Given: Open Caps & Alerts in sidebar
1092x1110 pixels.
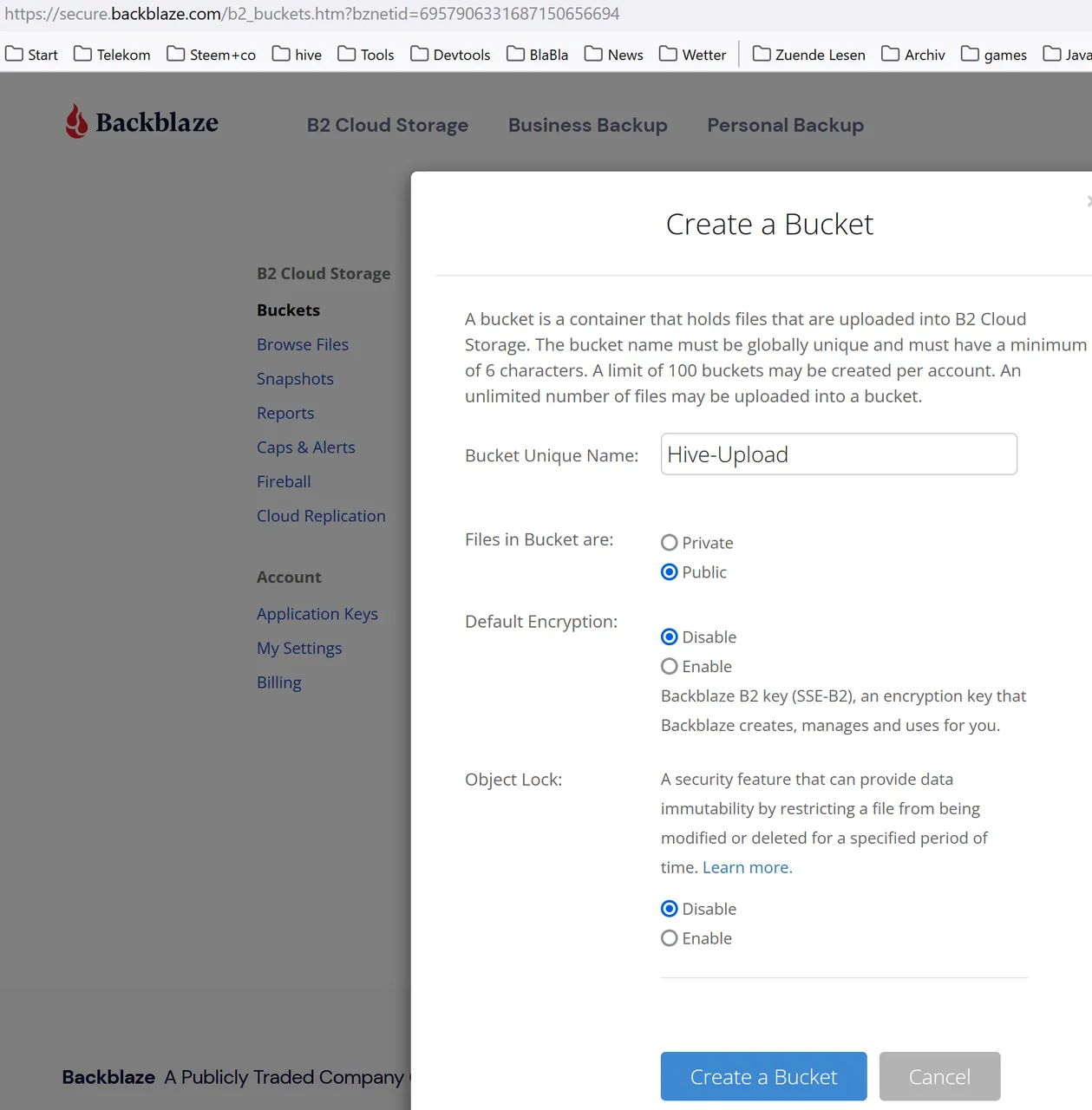Looking at the screenshot, I should point(306,447).
